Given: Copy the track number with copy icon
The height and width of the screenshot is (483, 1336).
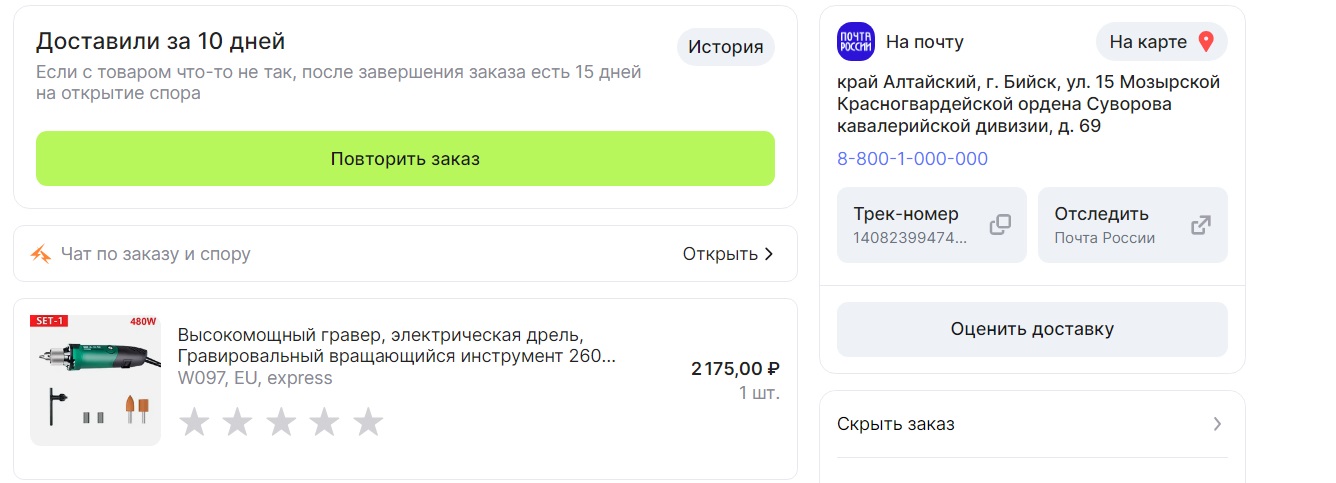Looking at the screenshot, I should pos(1000,225).
